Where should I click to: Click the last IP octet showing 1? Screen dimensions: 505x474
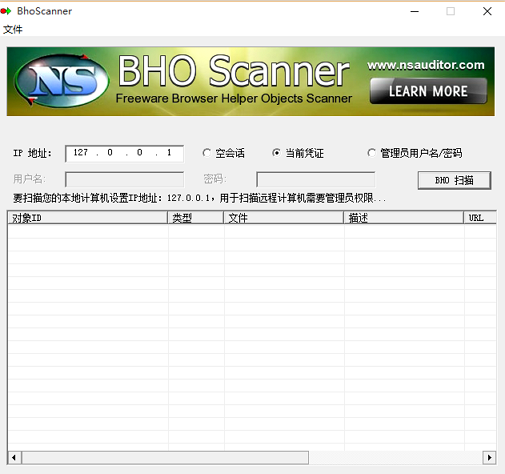click(x=169, y=153)
